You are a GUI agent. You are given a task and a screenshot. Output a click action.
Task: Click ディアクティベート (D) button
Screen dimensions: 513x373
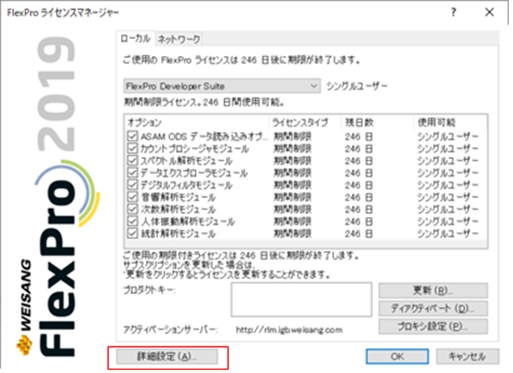tap(433, 308)
